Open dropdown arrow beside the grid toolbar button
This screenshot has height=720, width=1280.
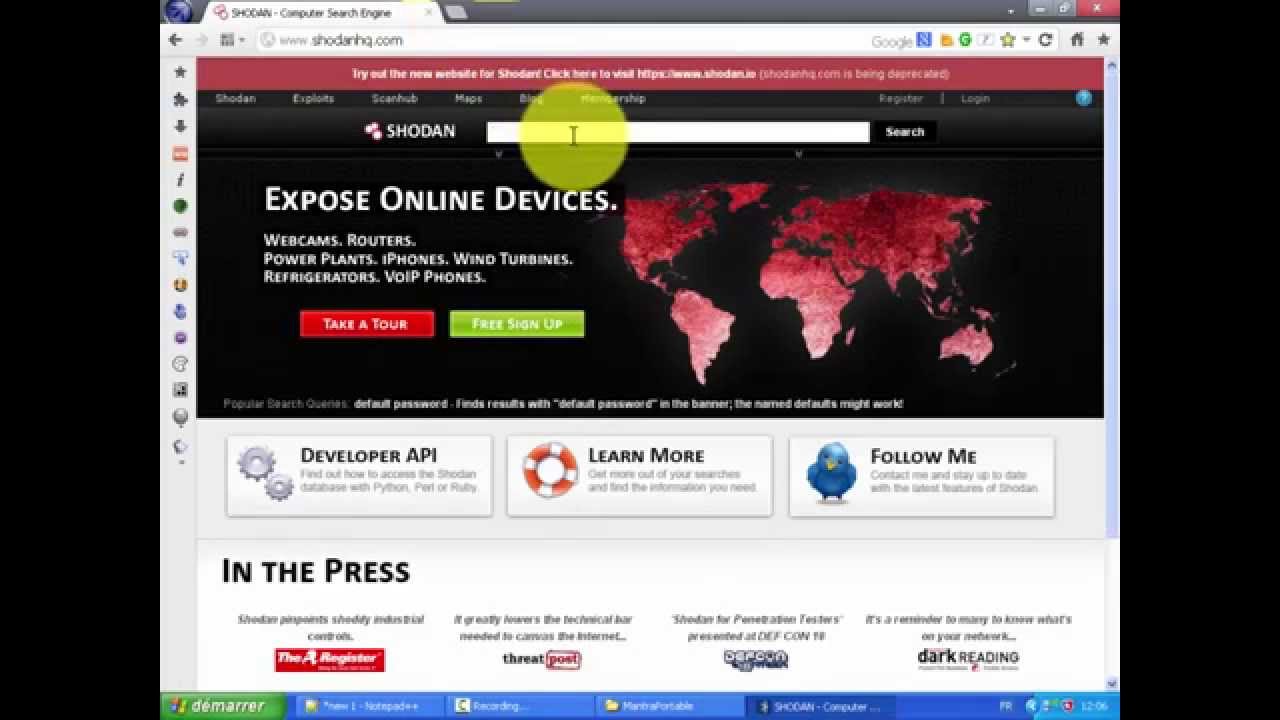(x=242, y=40)
